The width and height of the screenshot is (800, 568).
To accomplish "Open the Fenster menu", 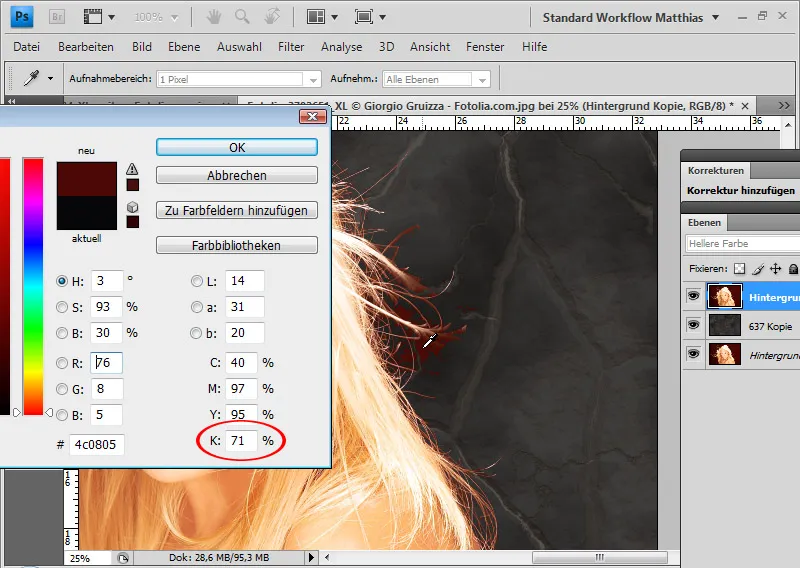I will click(485, 47).
